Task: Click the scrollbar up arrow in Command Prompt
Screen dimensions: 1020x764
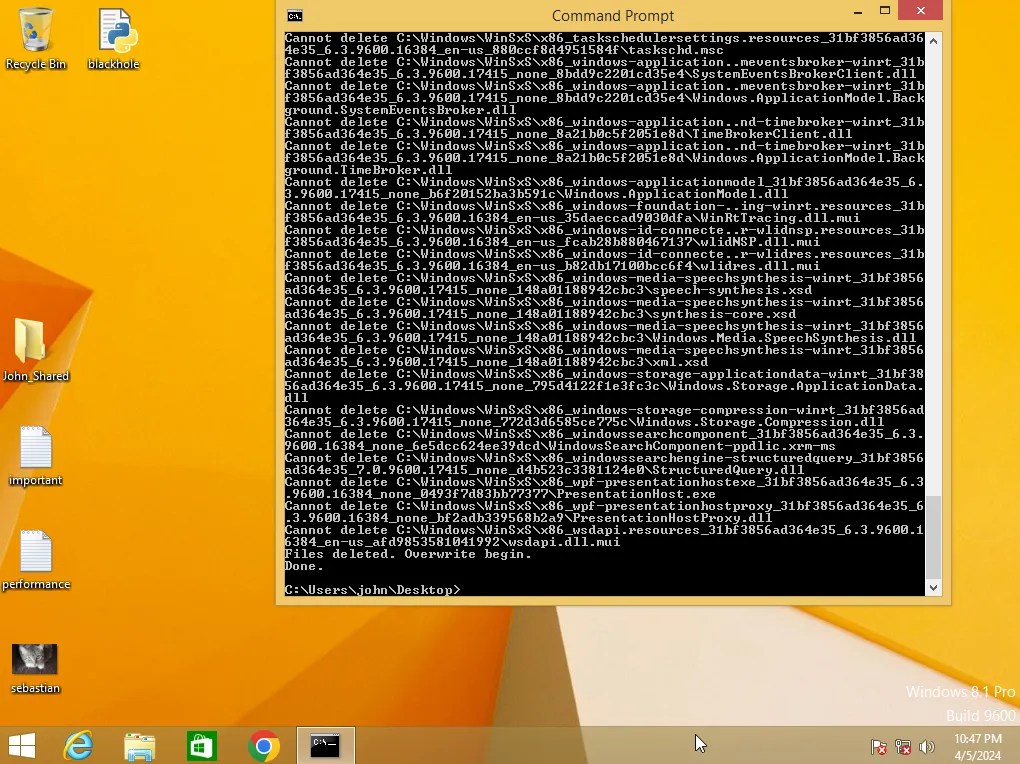Action: click(x=934, y=41)
